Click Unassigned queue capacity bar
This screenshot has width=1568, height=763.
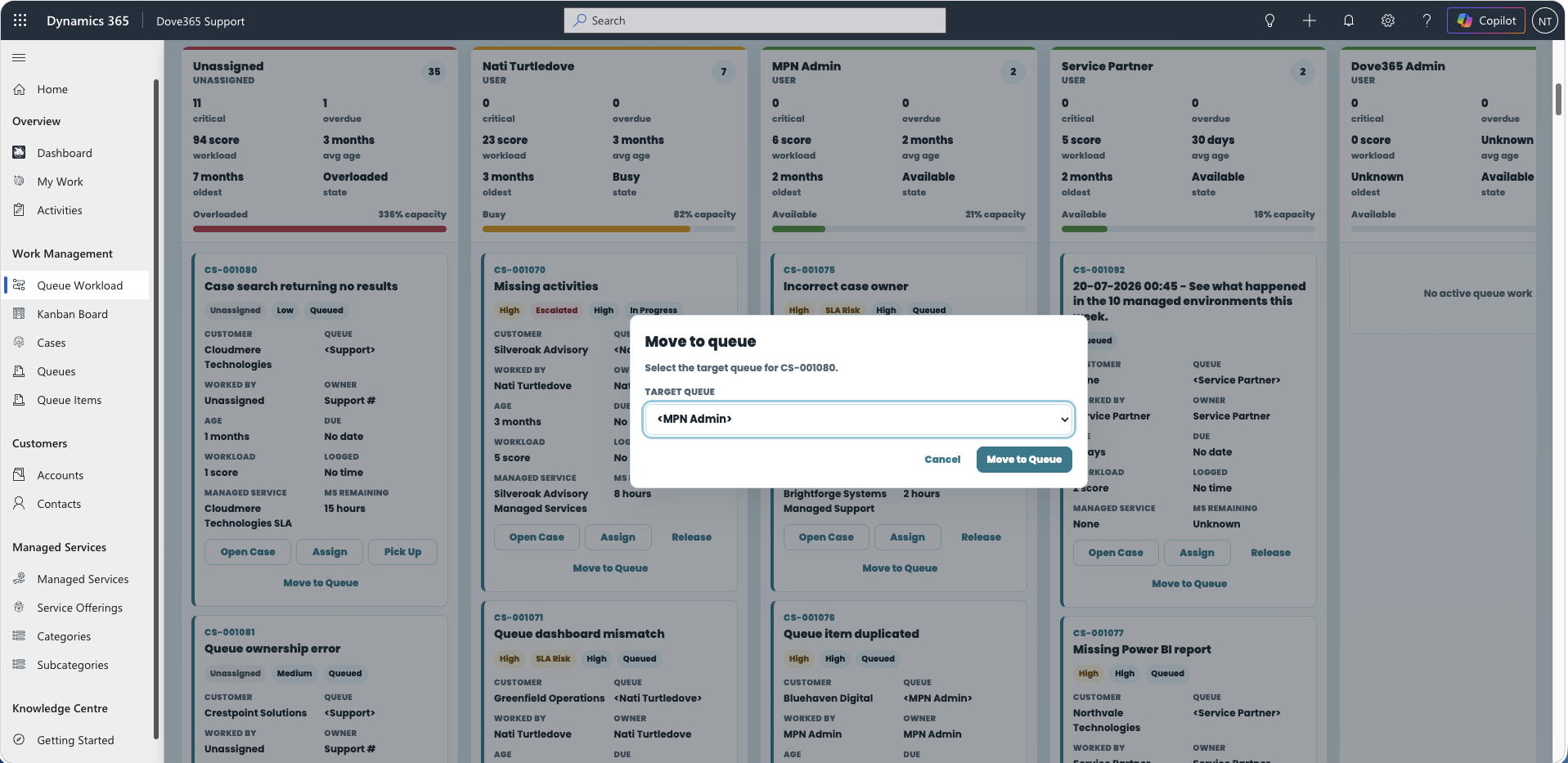(320, 229)
